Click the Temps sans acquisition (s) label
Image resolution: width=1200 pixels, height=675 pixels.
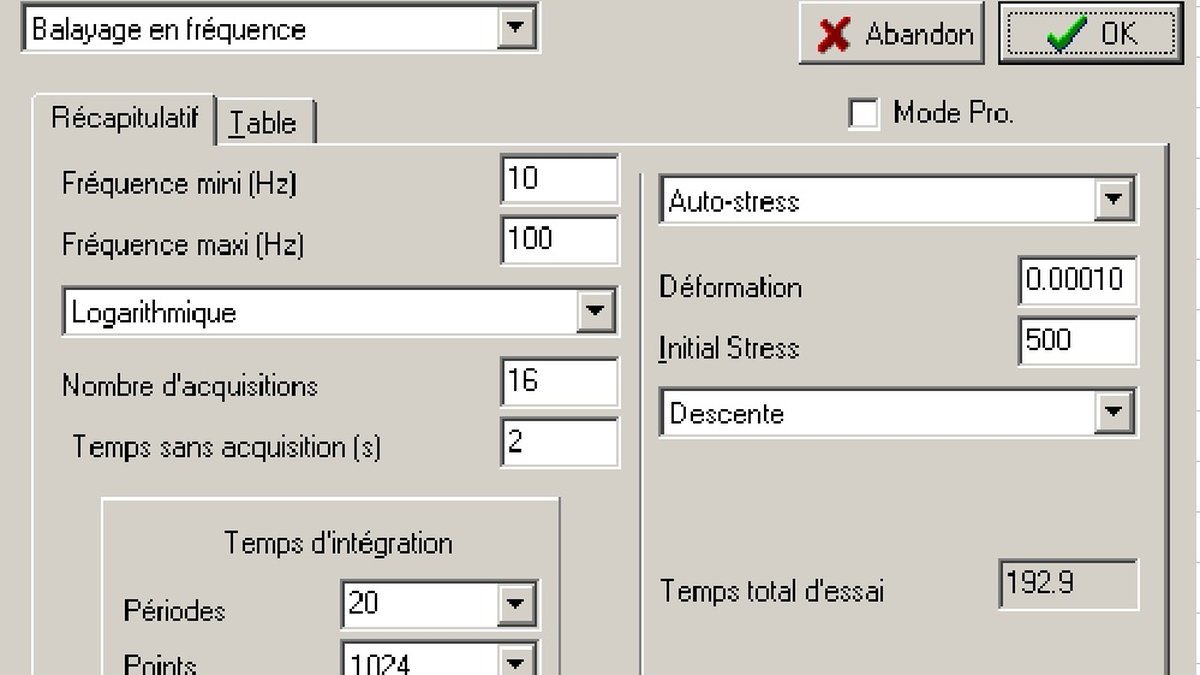click(227, 447)
